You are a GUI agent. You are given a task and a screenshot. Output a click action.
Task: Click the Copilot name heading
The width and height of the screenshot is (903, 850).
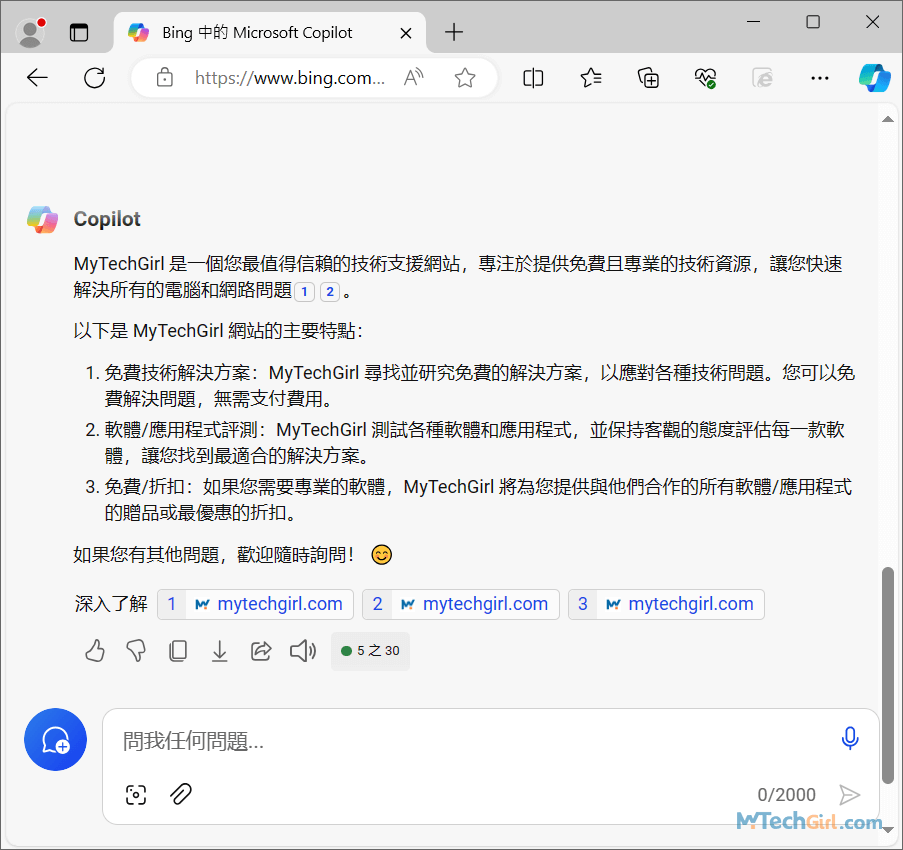(107, 219)
